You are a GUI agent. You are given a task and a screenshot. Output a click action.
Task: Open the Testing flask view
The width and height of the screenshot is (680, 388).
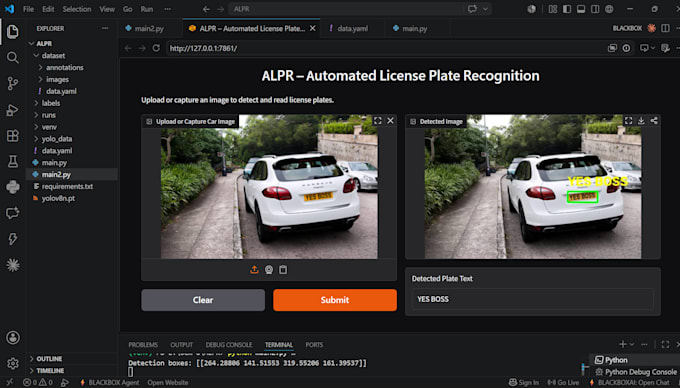pyautogui.click(x=13, y=161)
